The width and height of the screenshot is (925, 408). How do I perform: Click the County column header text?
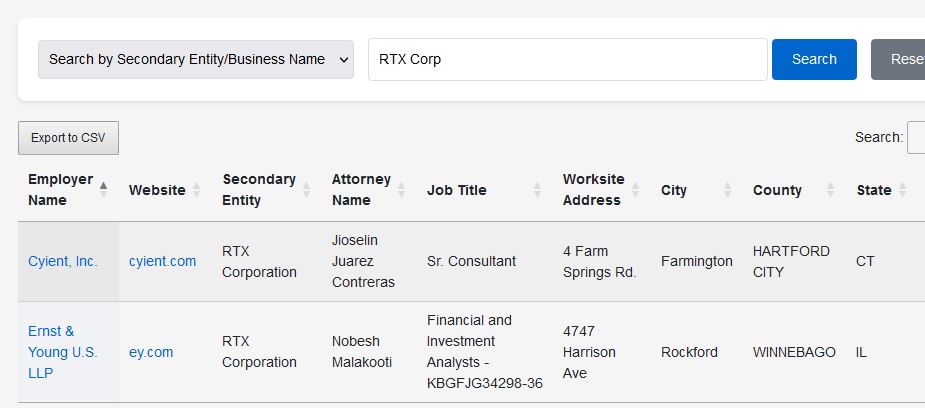point(777,190)
